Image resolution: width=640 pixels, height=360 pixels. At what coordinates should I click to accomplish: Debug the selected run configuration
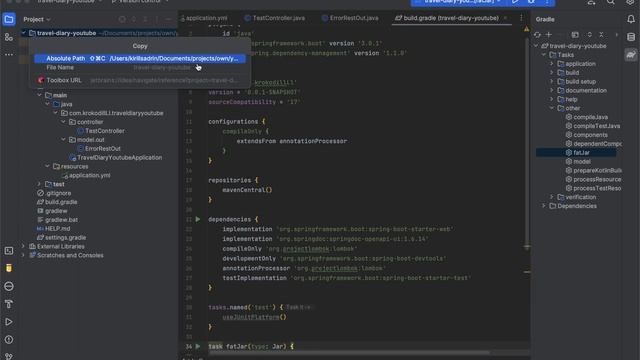pos(531,2)
